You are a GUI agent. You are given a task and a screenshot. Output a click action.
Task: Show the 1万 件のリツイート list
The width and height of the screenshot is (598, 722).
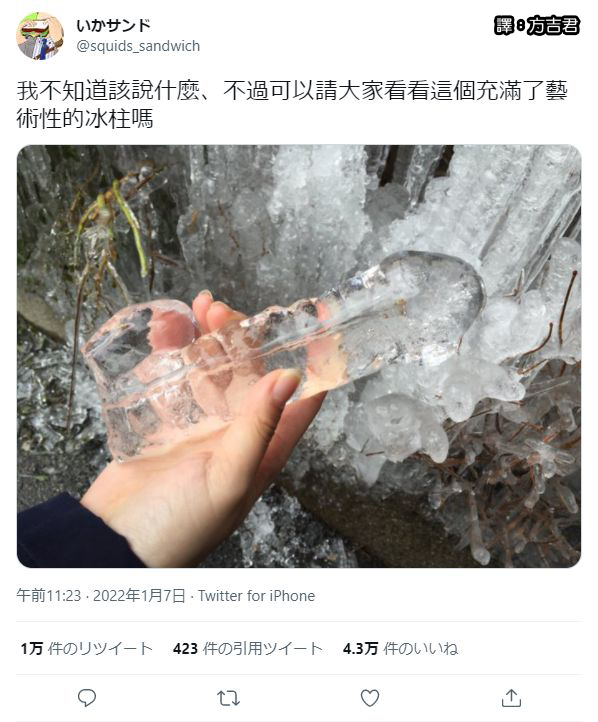click(x=87, y=649)
